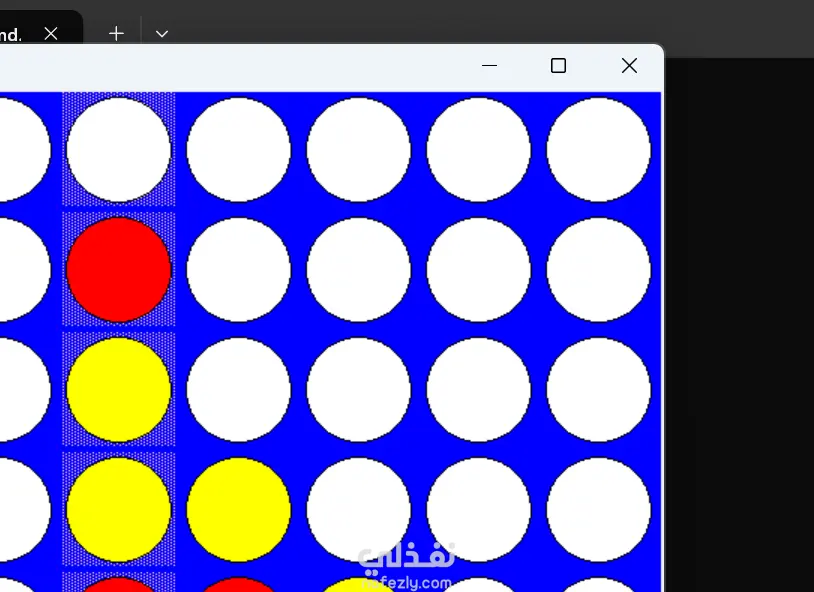
Task: Open a new browser tab with the plus icon
Action: pyautogui.click(x=116, y=34)
